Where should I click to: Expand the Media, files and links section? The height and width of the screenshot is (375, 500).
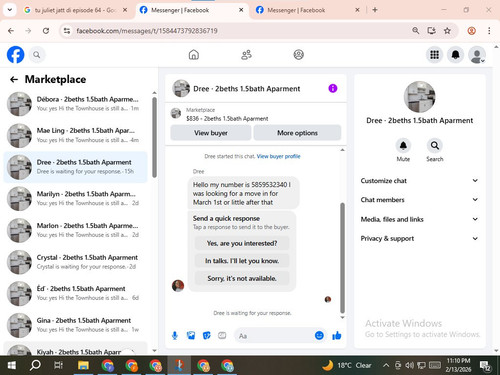(419, 219)
